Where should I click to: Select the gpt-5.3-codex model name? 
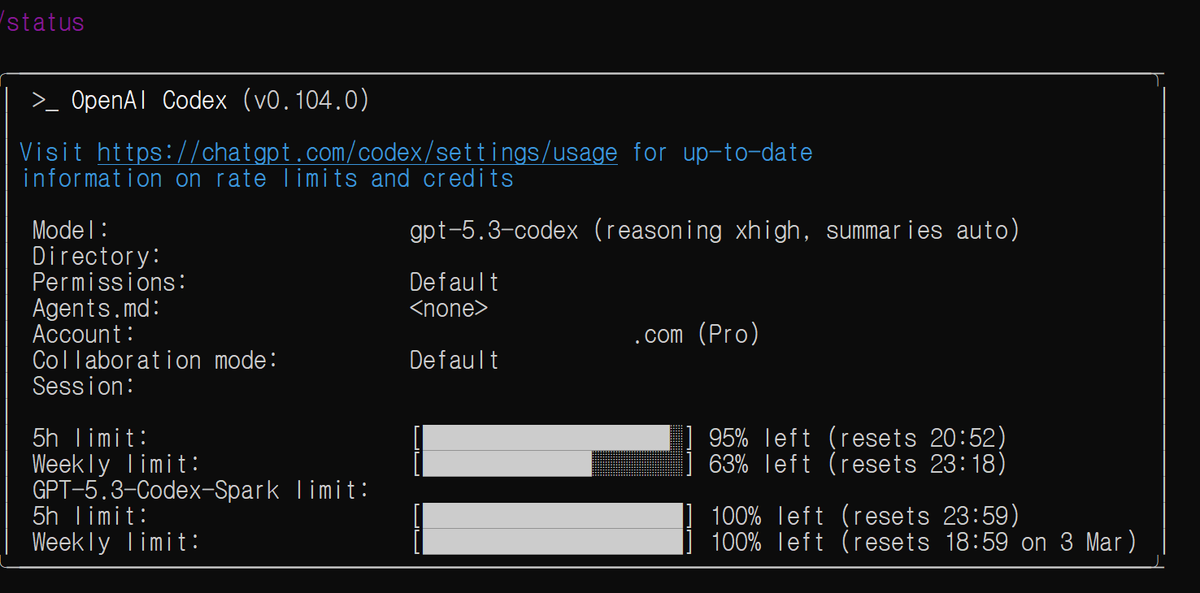(494, 231)
